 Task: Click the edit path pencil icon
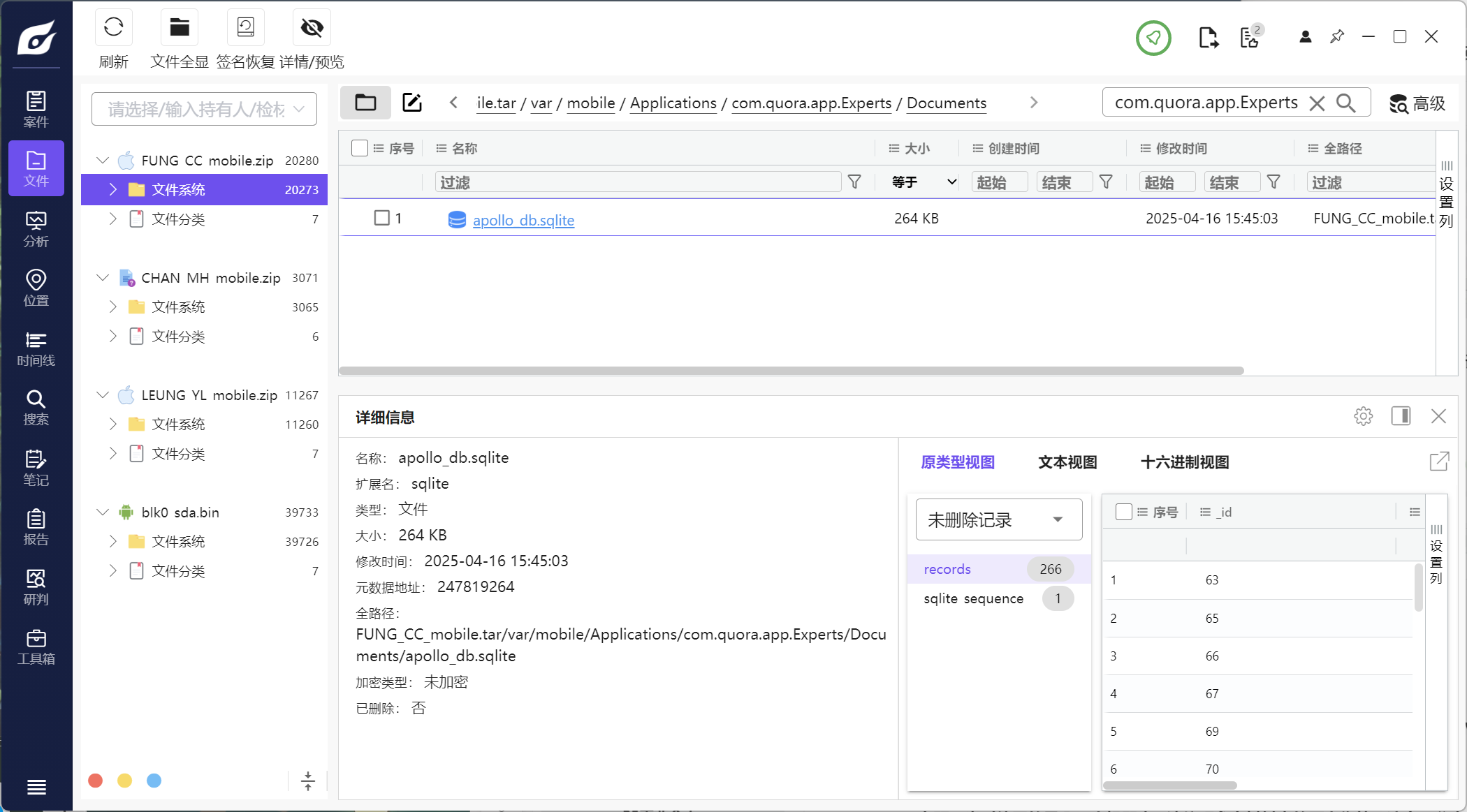click(412, 103)
